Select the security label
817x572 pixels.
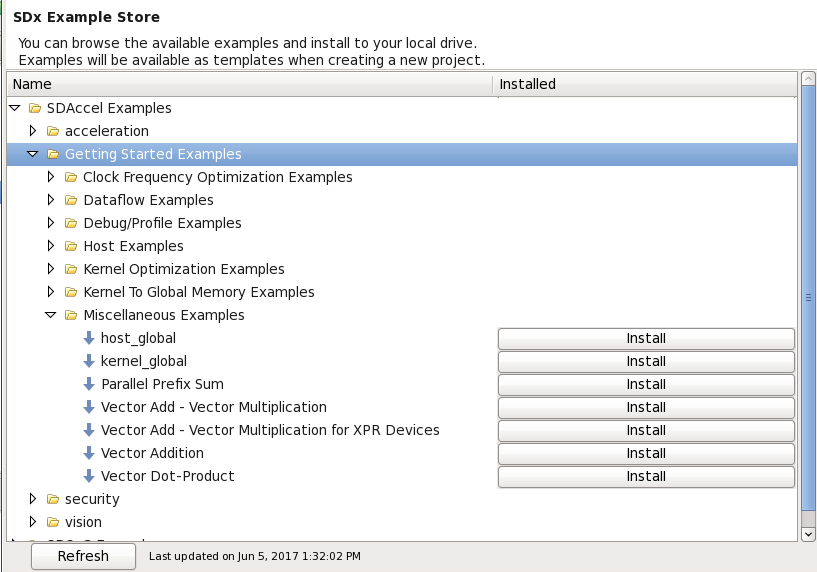(x=92, y=499)
